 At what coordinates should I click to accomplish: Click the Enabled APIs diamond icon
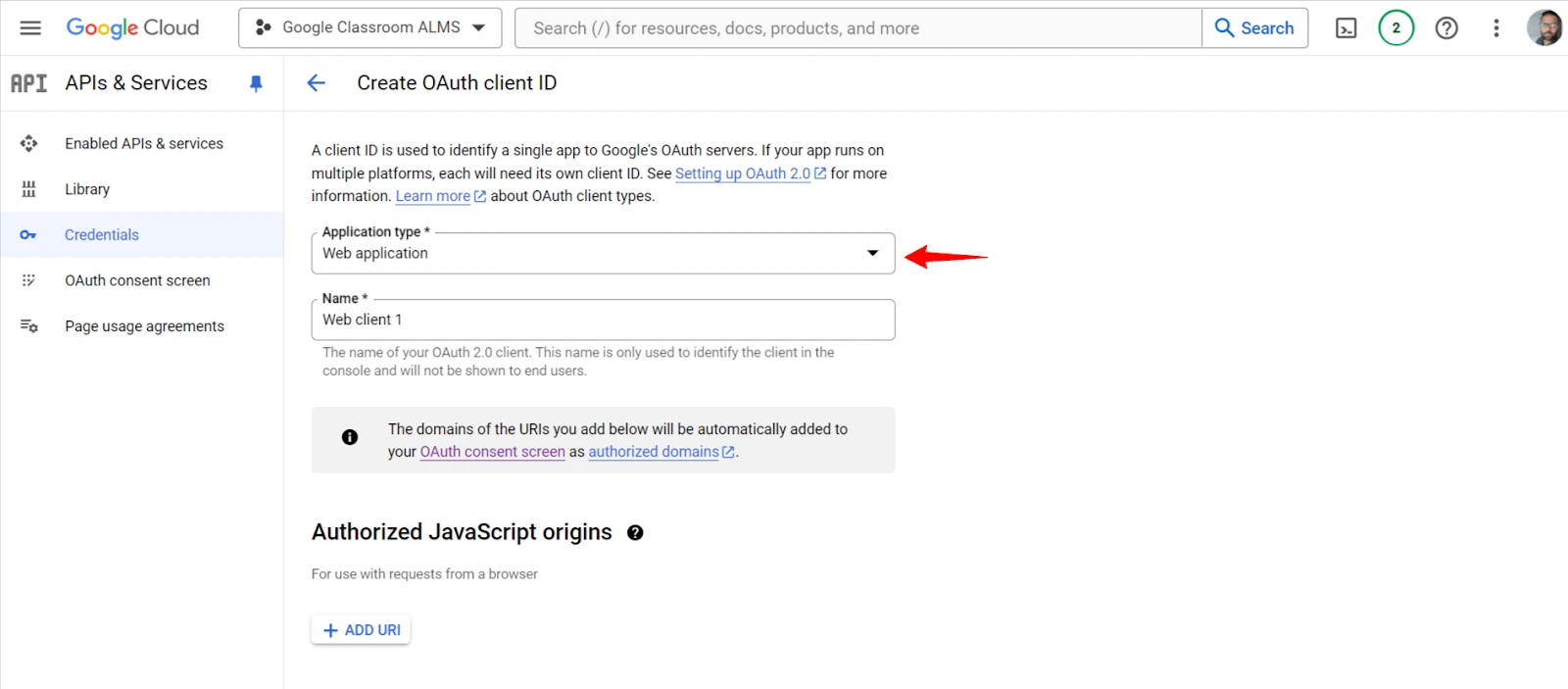pos(28,143)
